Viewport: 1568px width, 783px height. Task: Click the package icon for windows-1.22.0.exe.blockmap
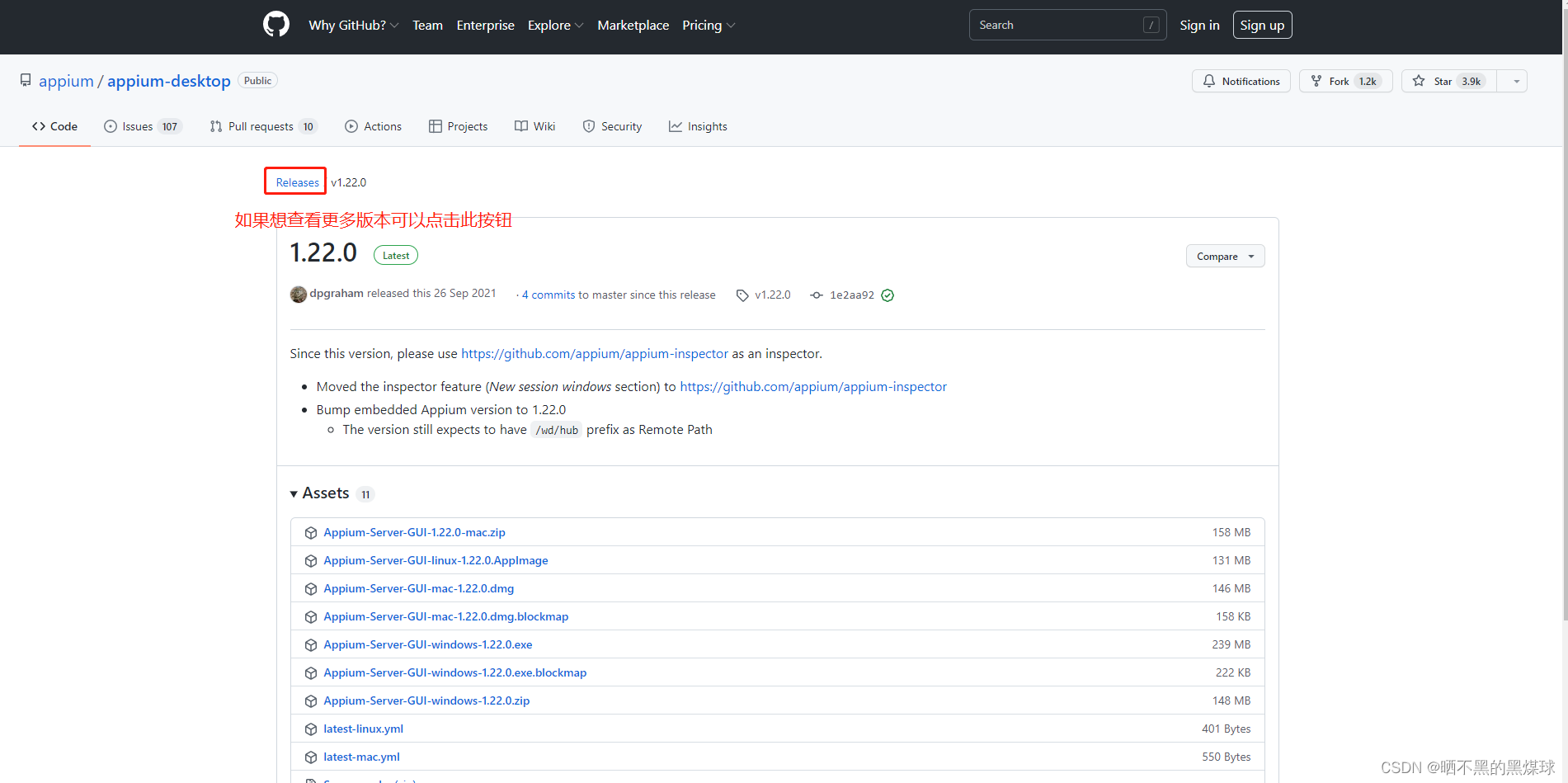coord(311,673)
